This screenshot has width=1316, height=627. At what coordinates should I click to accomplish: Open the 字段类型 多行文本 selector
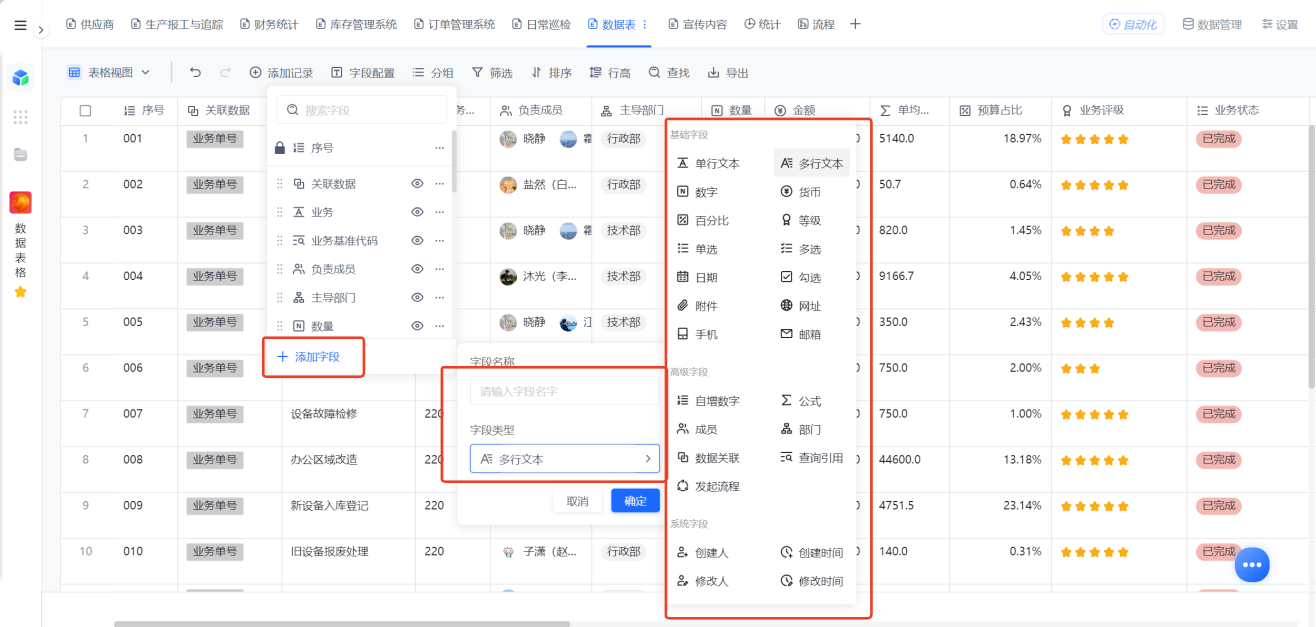(565, 459)
